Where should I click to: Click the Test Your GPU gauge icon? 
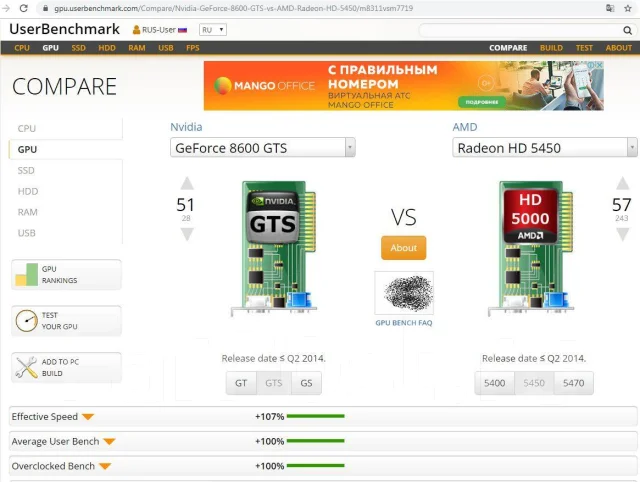click(27, 321)
